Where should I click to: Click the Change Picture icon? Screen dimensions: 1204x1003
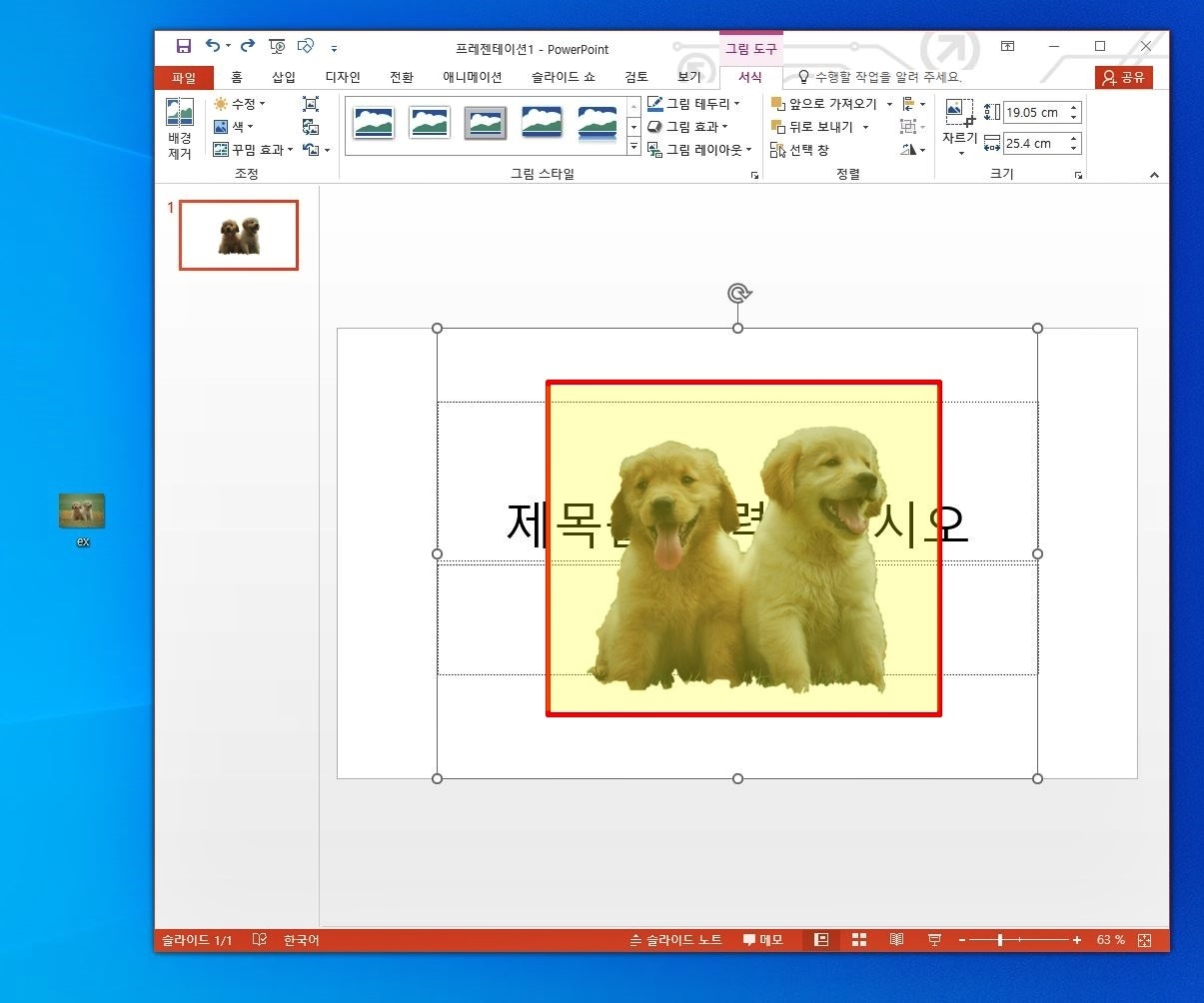[x=311, y=127]
